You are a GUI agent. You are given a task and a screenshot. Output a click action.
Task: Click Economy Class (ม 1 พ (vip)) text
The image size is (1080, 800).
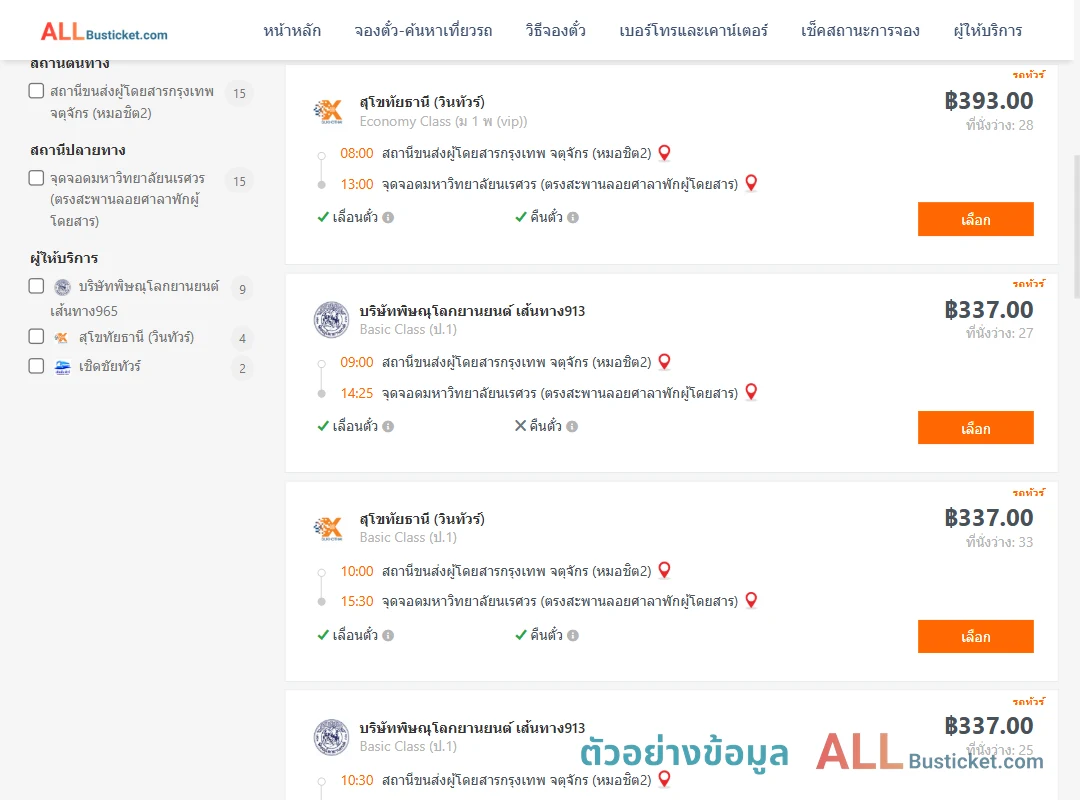pos(443,121)
